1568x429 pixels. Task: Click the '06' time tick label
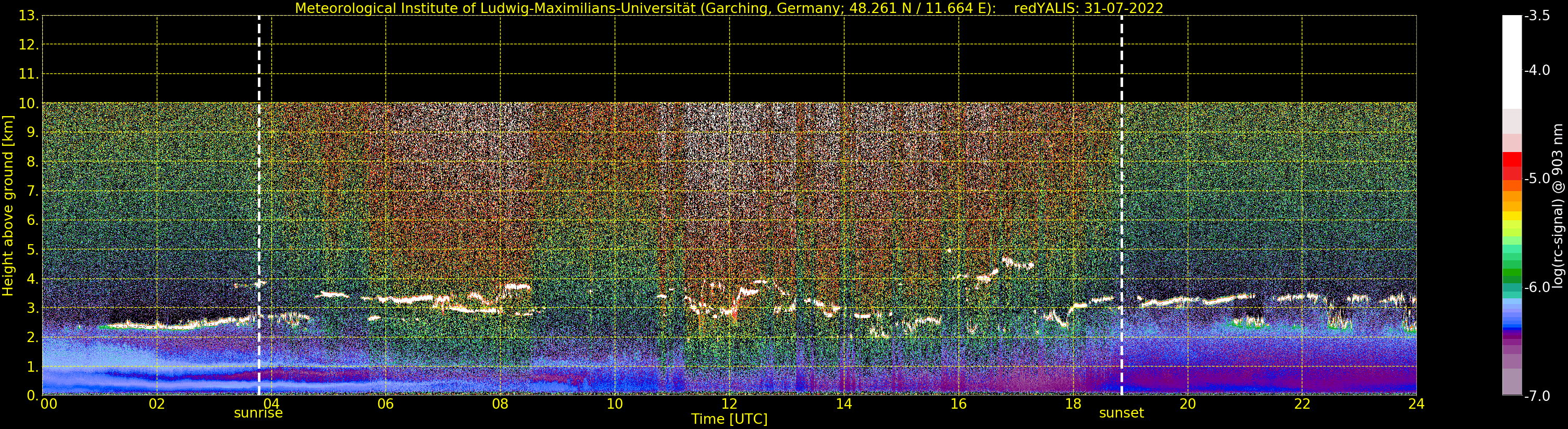coord(386,404)
